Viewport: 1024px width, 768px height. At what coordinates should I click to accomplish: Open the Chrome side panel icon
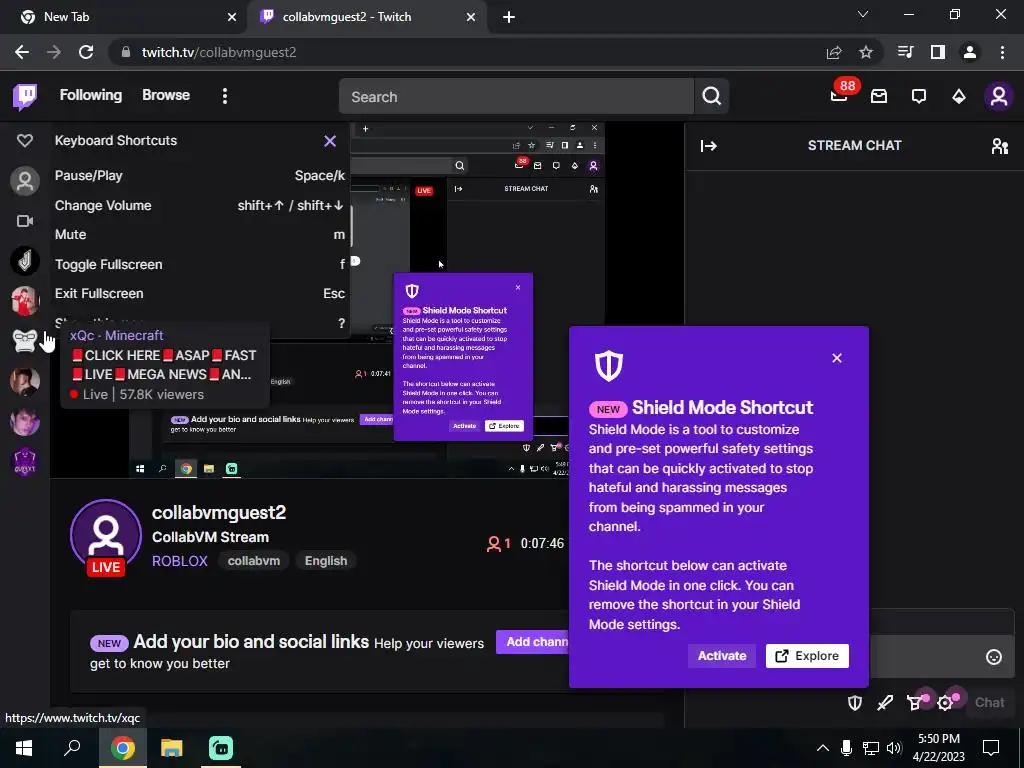pos(938,52)
